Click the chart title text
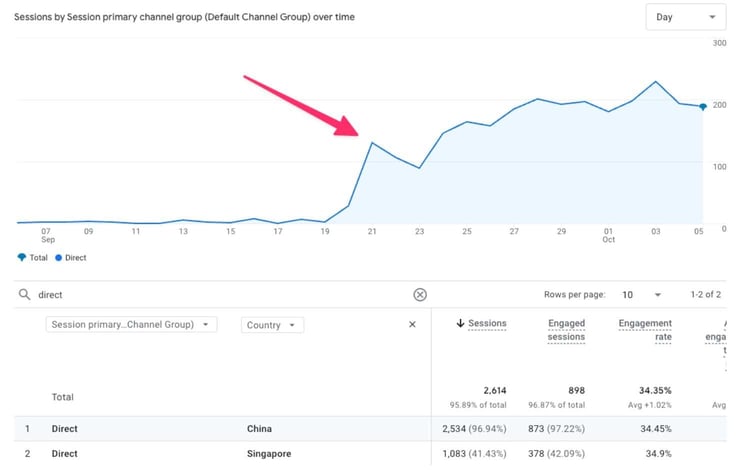Viewport: 736px width, 471px height. [x=184, y=17]
